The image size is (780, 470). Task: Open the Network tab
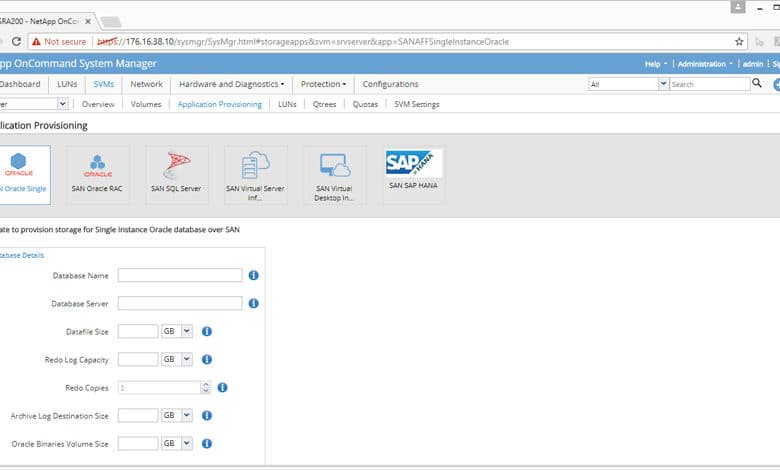146,84
